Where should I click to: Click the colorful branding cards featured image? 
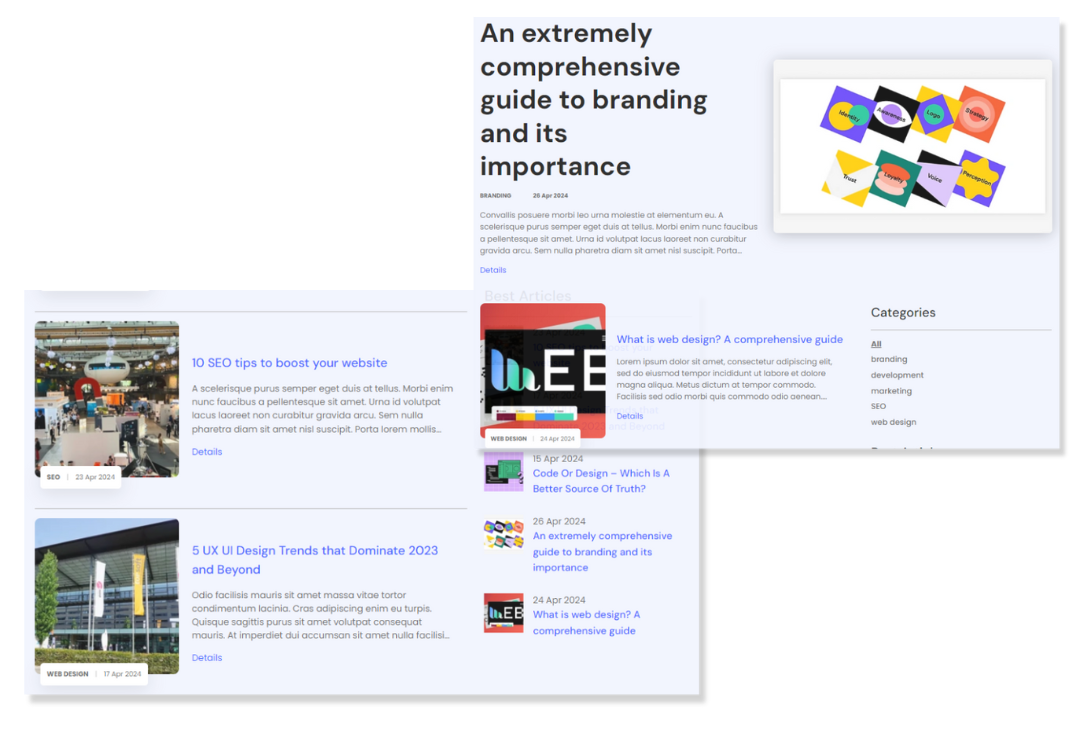click(x=912, y=146)
